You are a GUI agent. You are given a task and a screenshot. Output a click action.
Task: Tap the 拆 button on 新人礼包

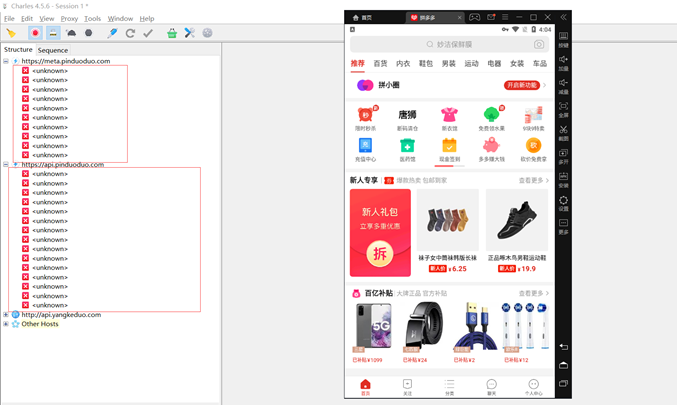(380, 253)
